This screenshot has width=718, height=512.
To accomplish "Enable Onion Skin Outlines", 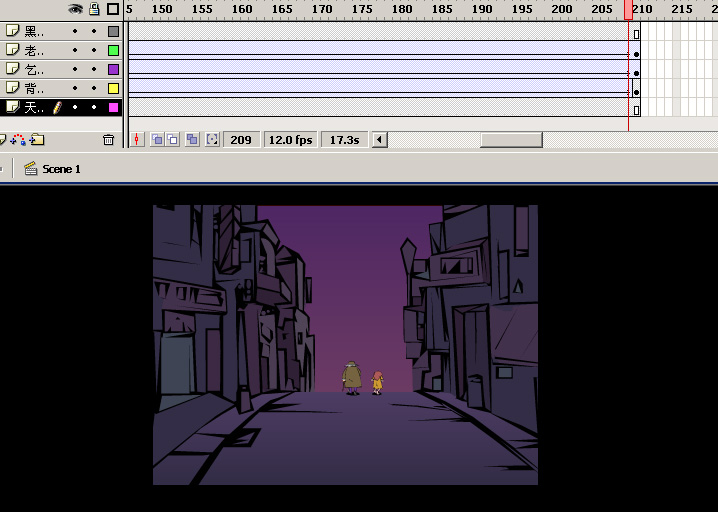I will pyautogui.click(x=174, y=140).
